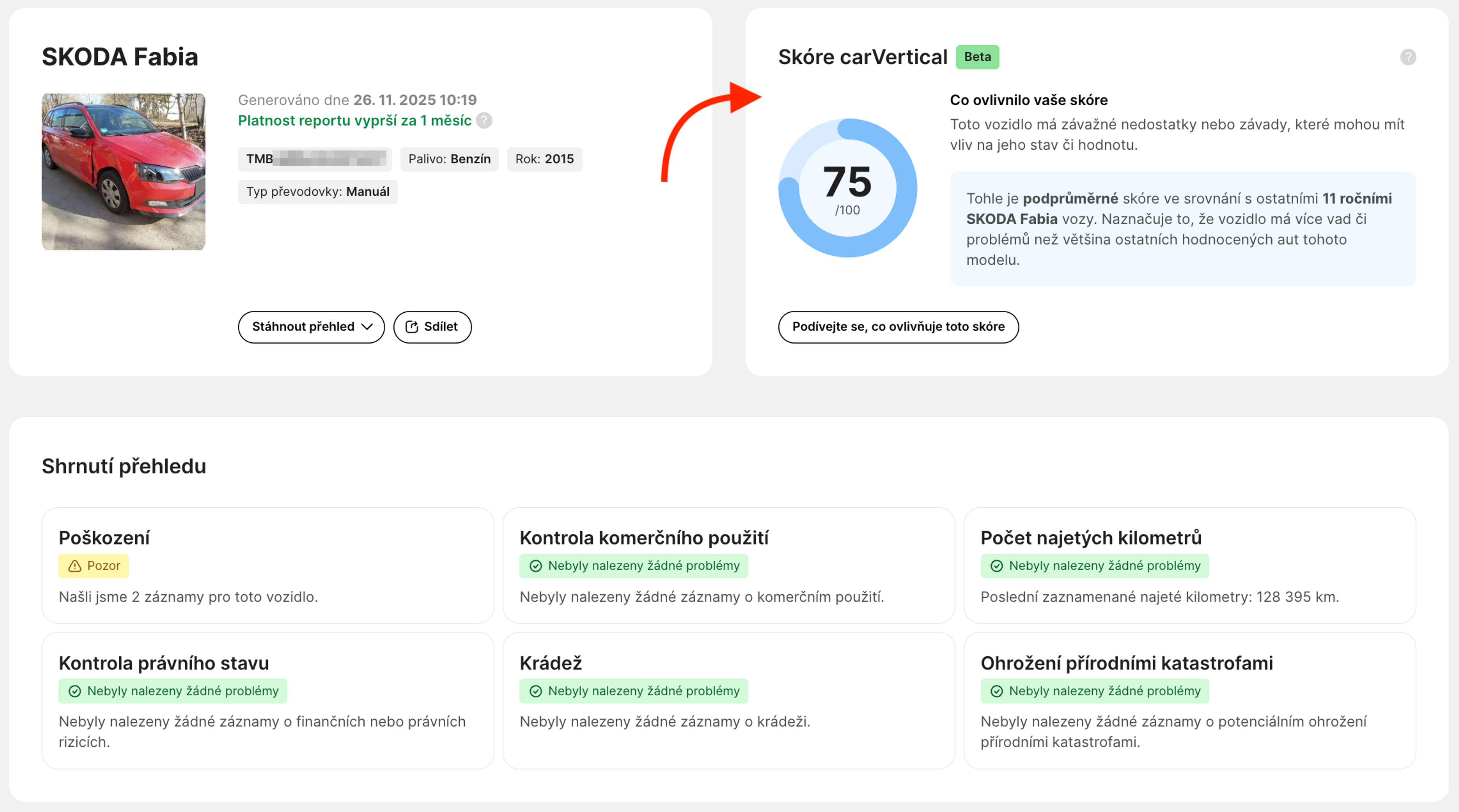Screen dimensions: 1459x812
Task: Open Ohrožení přírodními katastrofami card
Action: point(1190,700)
